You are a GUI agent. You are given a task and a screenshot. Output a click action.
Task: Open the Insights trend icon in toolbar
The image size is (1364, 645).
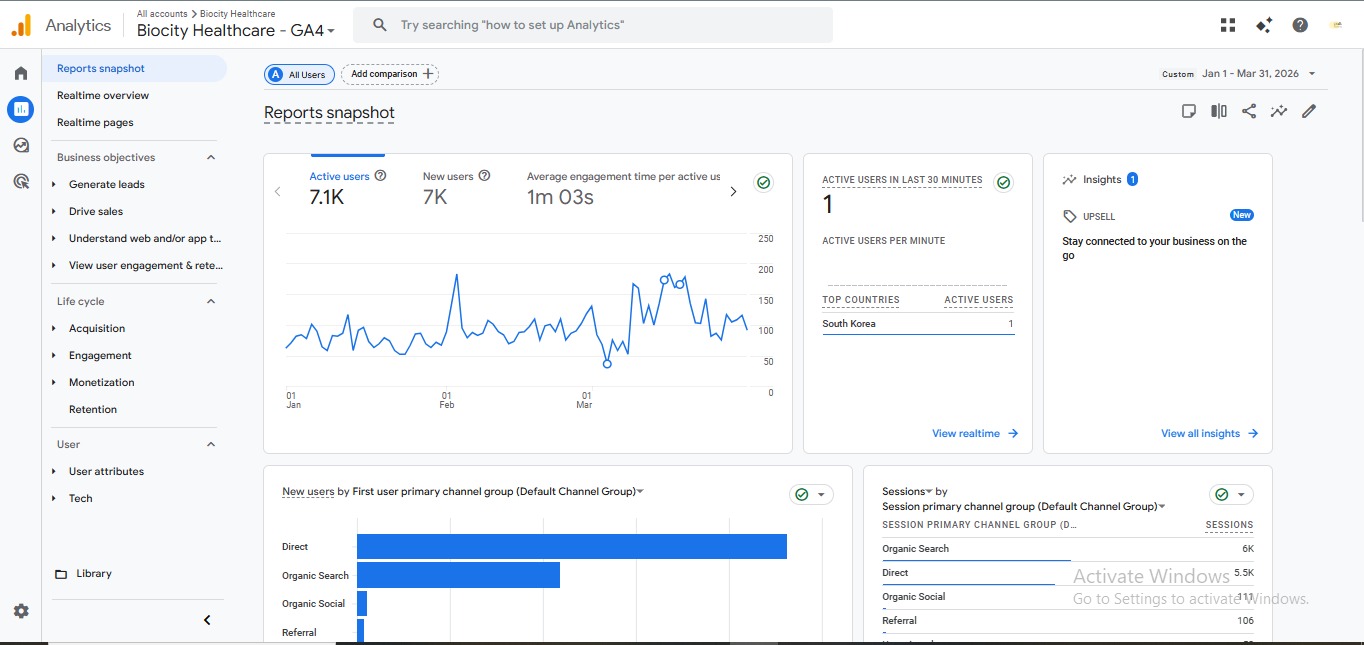tap(1279, 111)
